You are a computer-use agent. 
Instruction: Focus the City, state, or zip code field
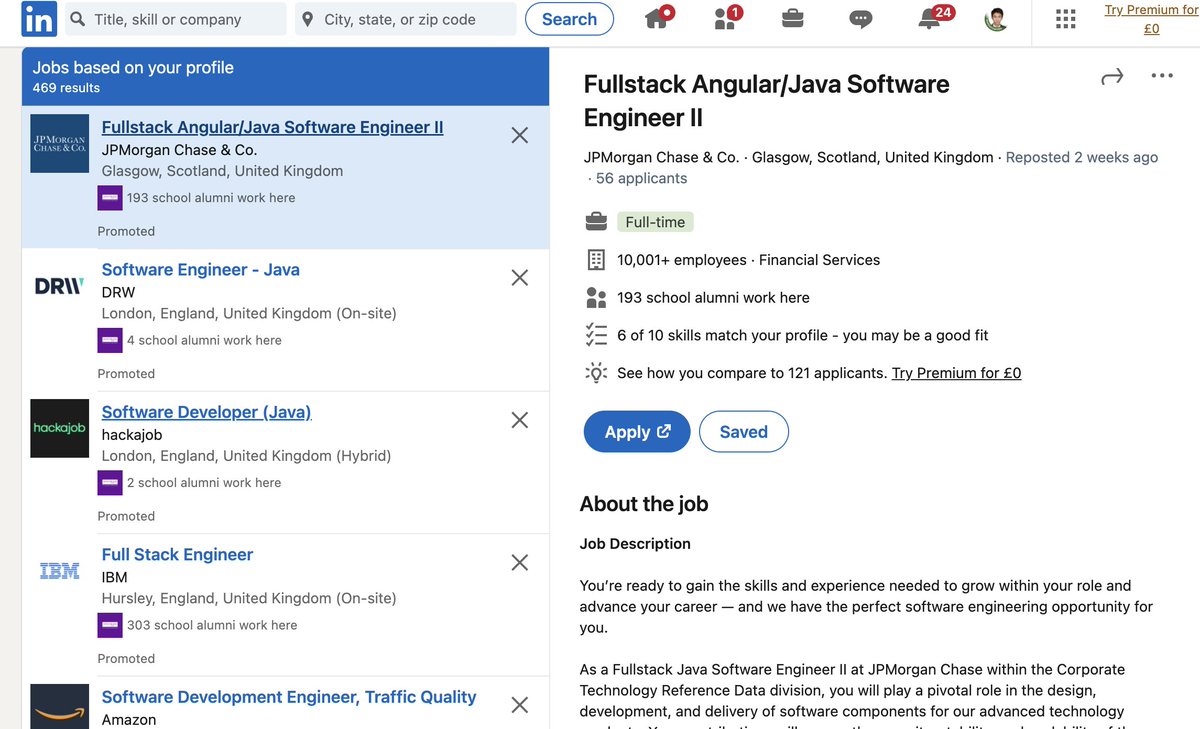406,19
